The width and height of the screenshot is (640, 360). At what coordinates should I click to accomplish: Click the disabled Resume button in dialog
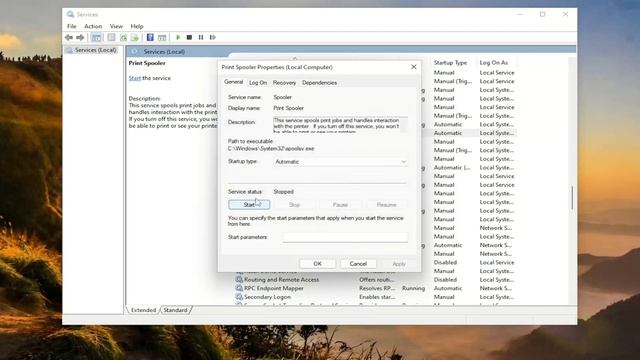387,204
